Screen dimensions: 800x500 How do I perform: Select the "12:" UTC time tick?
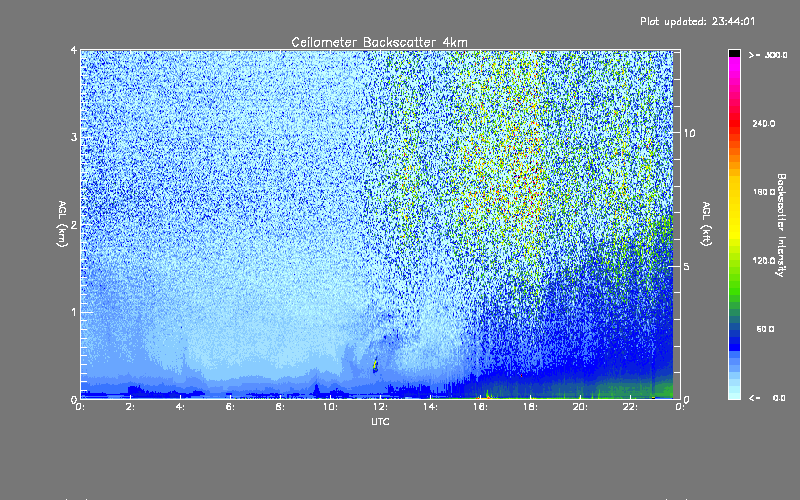click(x=380, y=407)
